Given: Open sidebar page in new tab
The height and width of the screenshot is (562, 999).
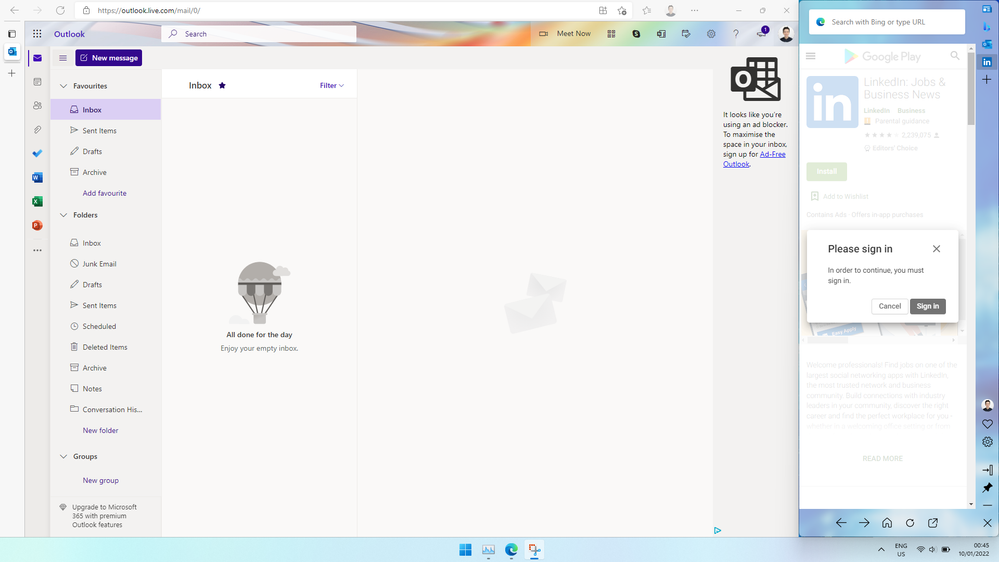Looking at the screenshot, I should [x=933, y=523].
